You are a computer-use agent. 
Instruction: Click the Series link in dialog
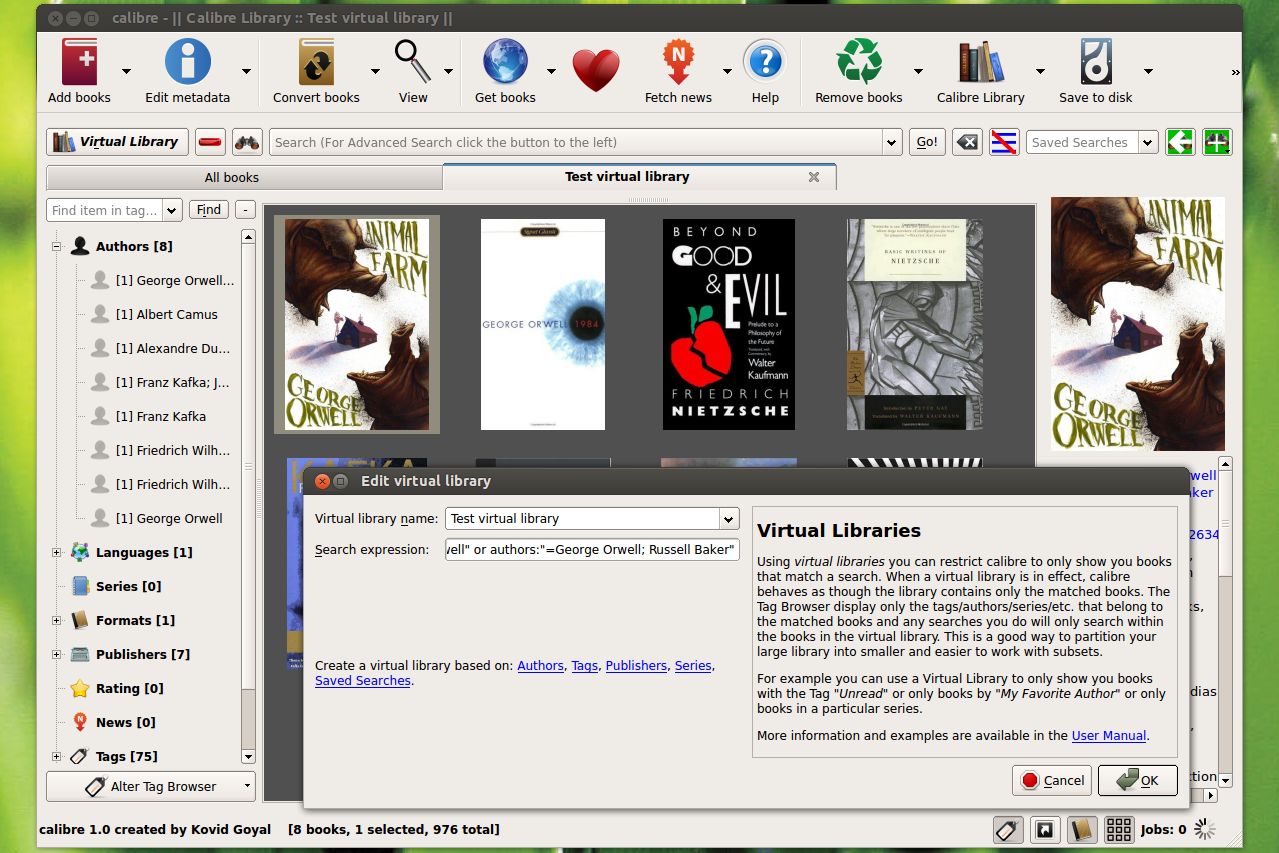[x=693, y=665]
